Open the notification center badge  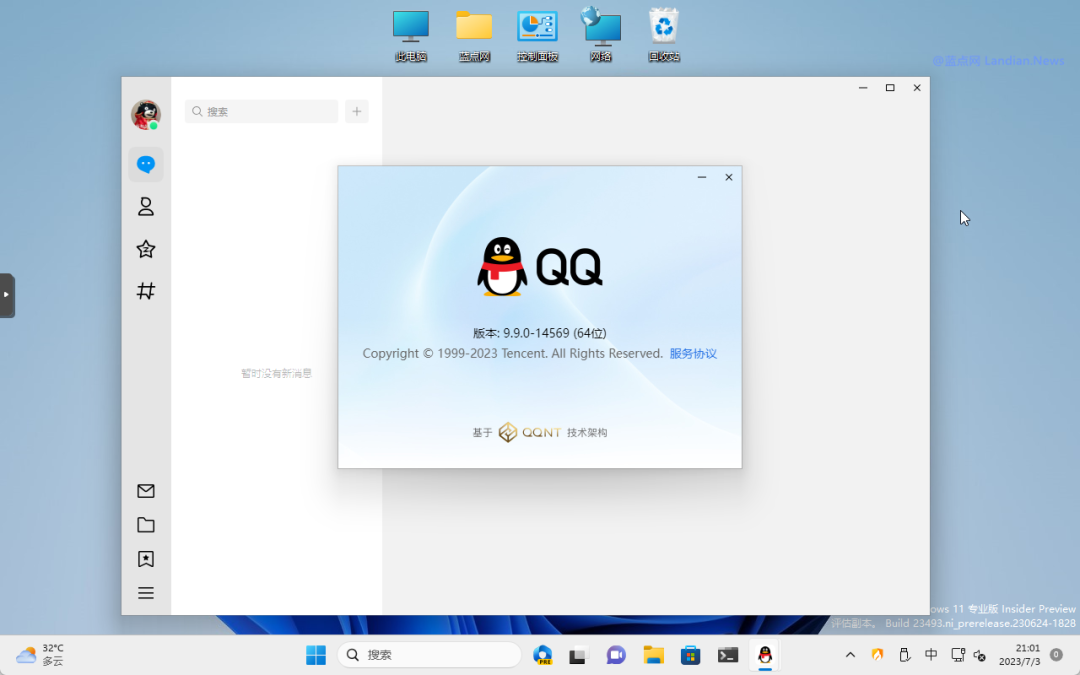coord(1056,655)
